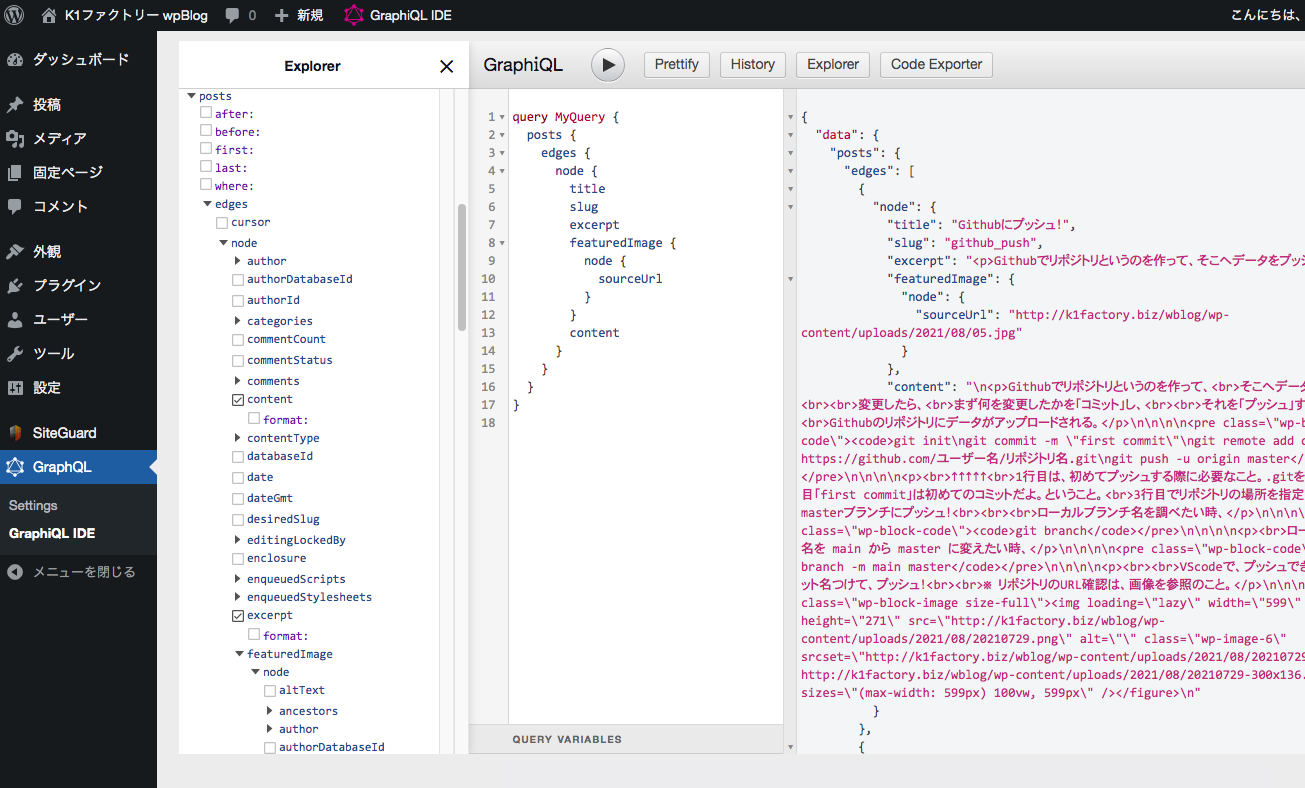Click the コメント bubble sidebar icon
The image size is (1305, 788).
coord(15,207)
